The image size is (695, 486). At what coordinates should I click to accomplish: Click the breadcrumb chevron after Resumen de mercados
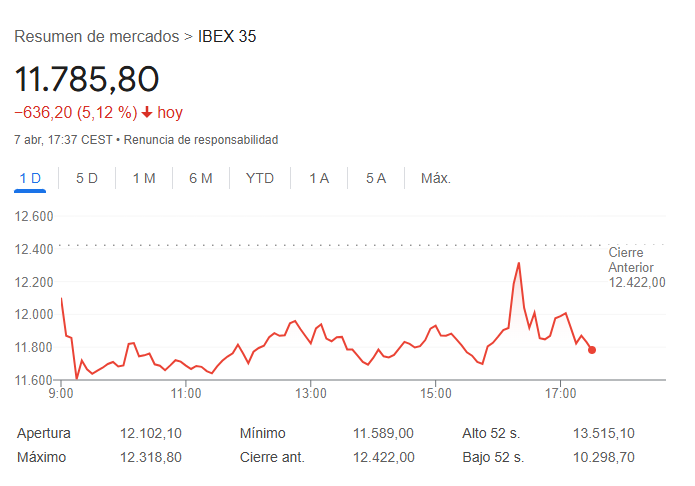(x=189, y=37)
